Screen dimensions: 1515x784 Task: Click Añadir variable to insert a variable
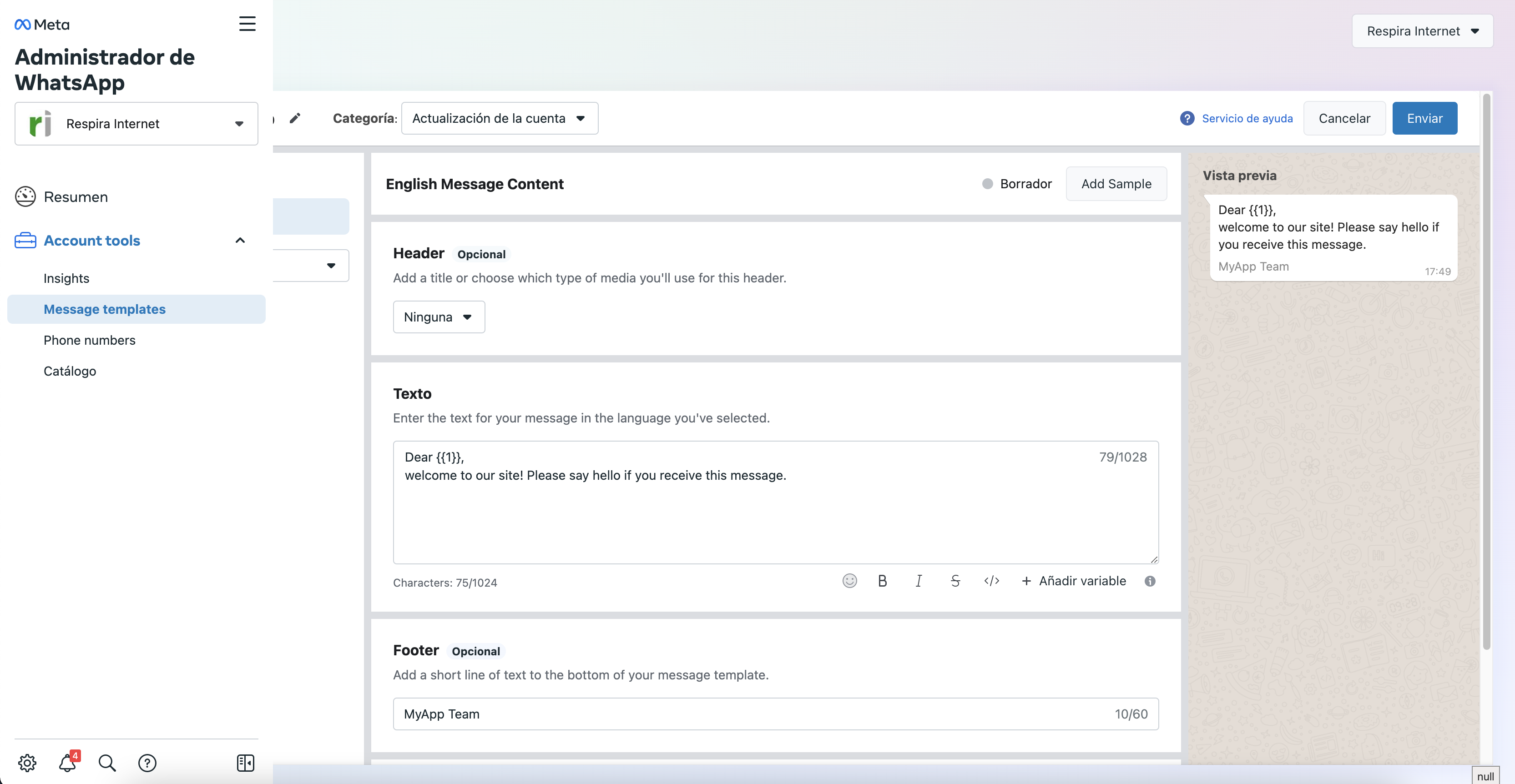[x=1074, y=581]
